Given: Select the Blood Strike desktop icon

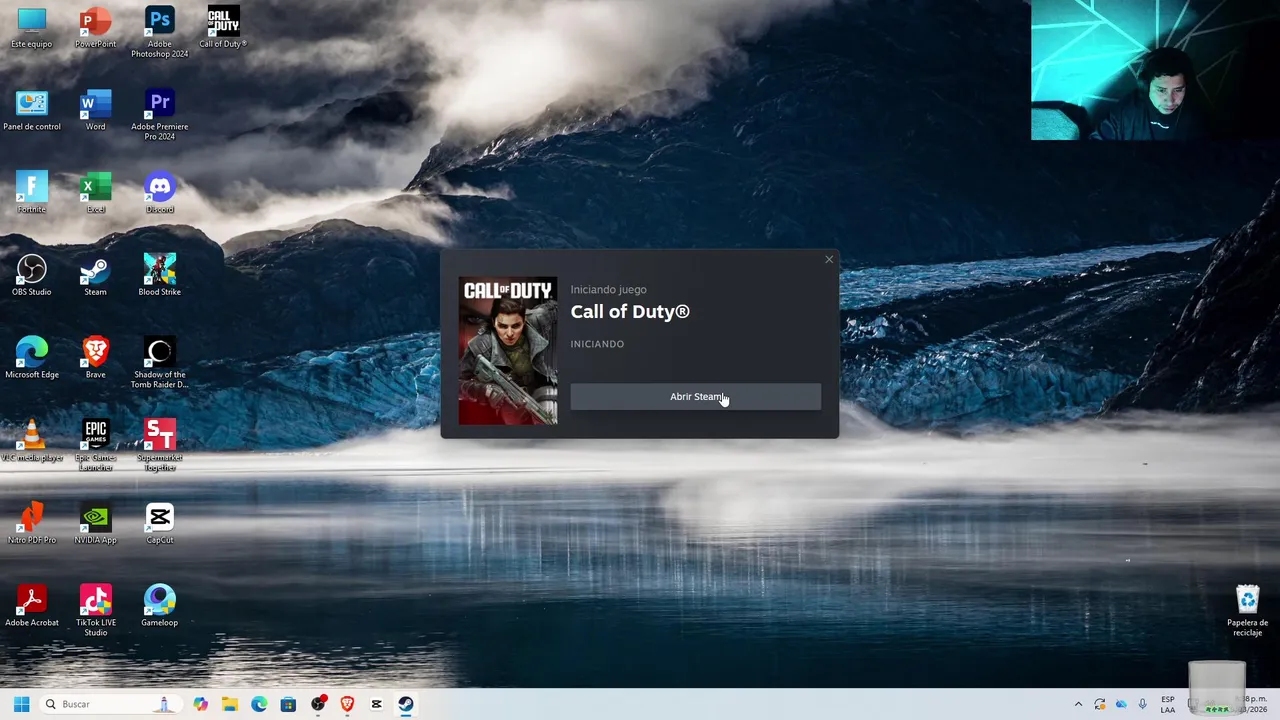Looking at the screenshot, I should [160, 276].
